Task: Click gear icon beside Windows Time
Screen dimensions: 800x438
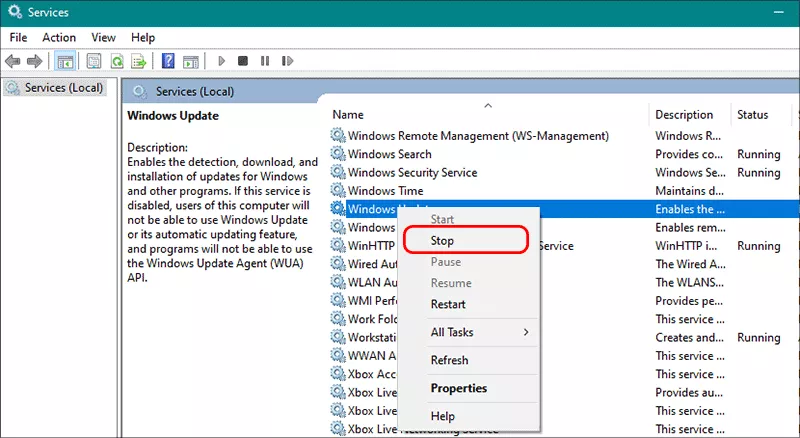Action: tap(338, 190)
